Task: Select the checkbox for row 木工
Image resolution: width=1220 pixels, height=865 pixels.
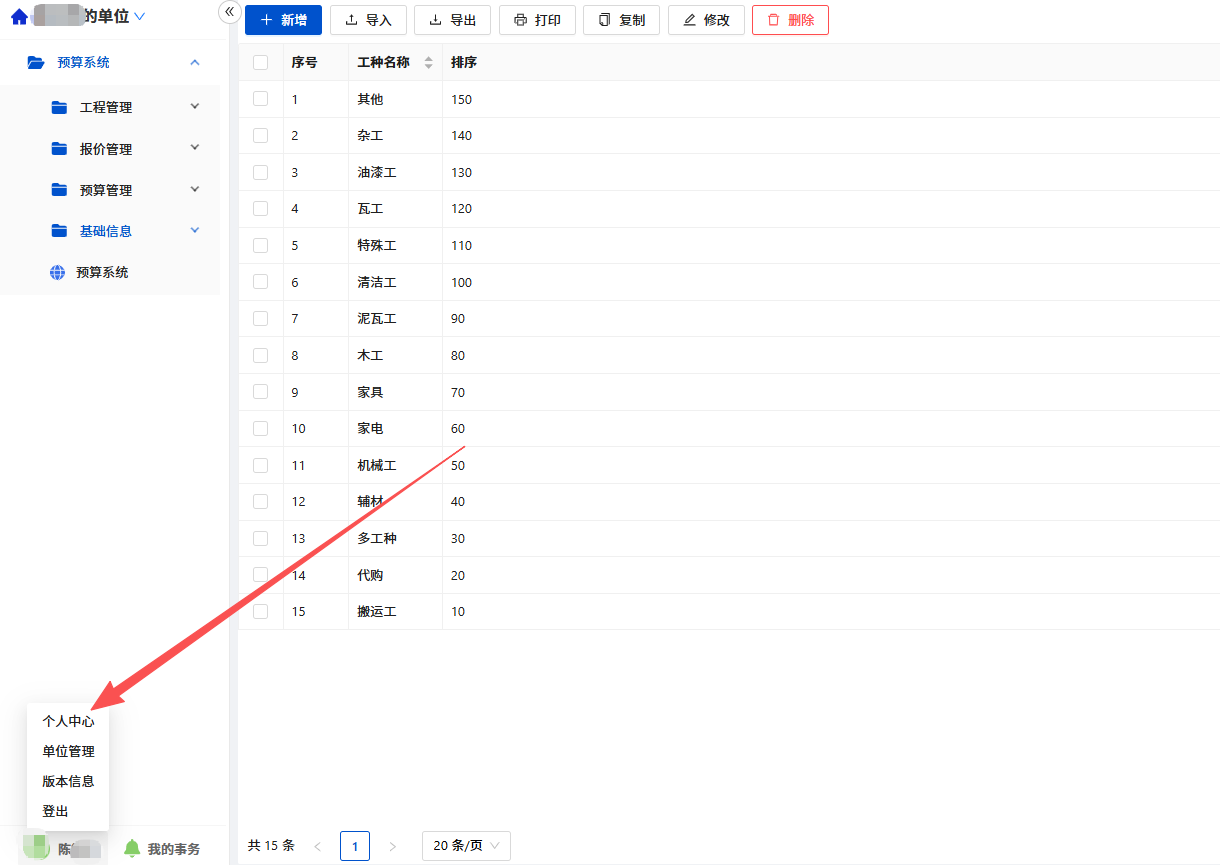Action: (261, 355)
